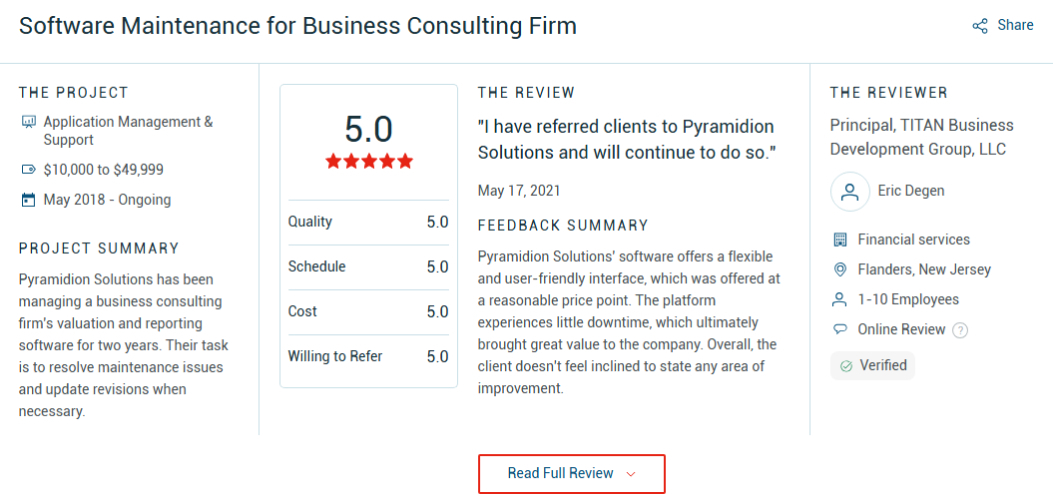
Task: Click the share icon
Action: 980,26
